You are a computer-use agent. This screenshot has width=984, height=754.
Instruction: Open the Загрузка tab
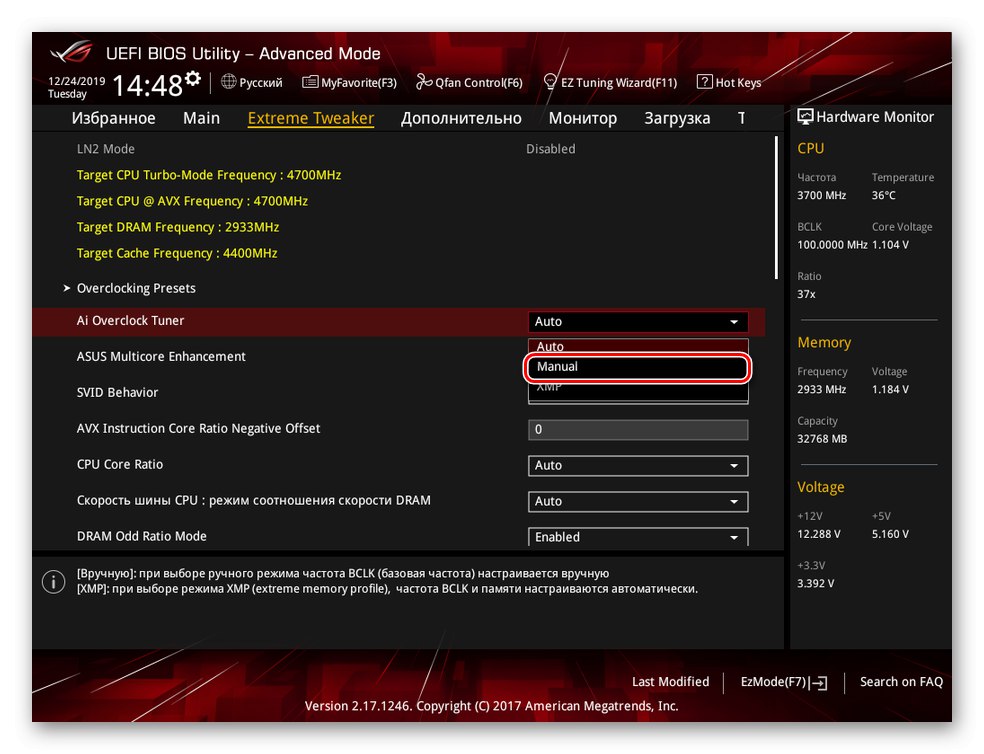click(677, 118)
